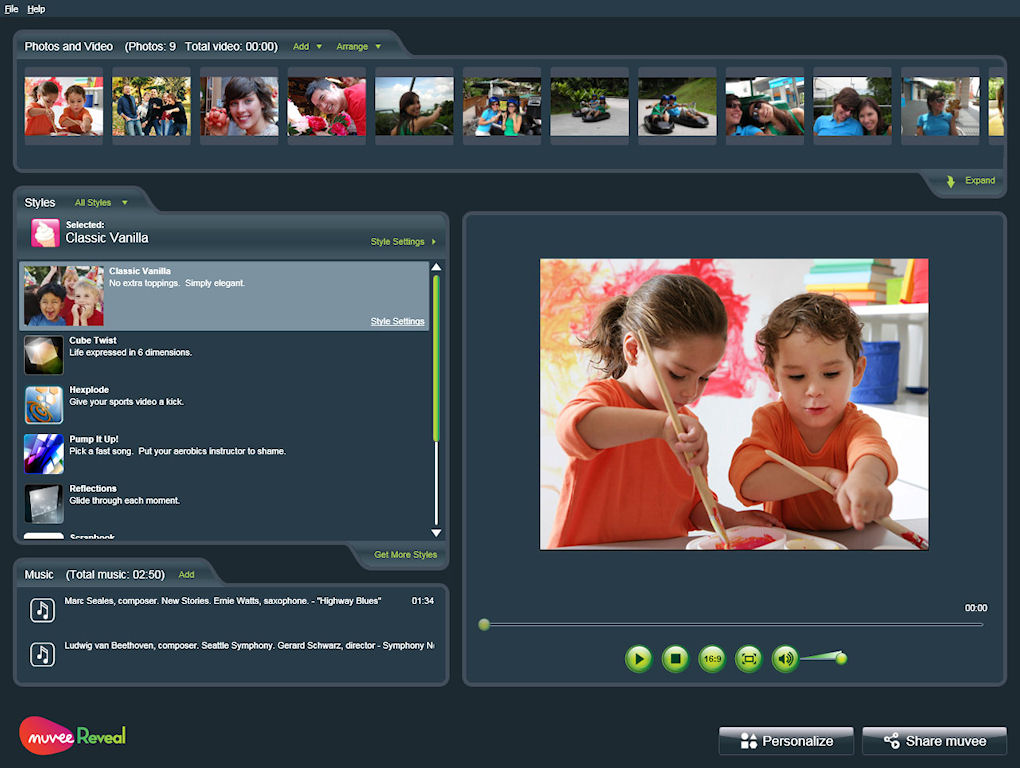Choose the Pump It Up! style icon
This screenshot has height=768, width=1020.
point(44,454)
